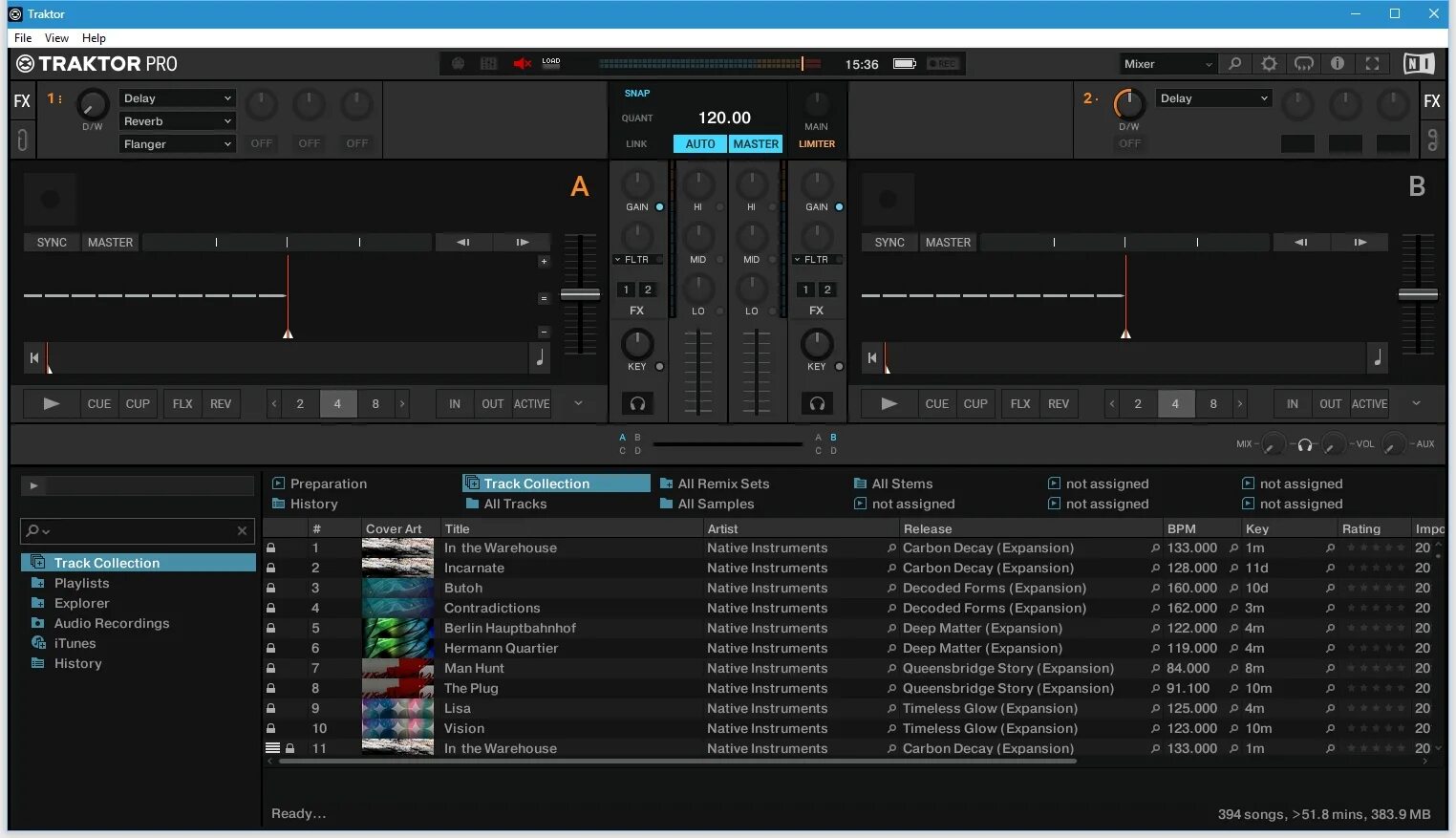
Task: Expand Deck B advanced panel chevron
Action: tap(1416, 403)
